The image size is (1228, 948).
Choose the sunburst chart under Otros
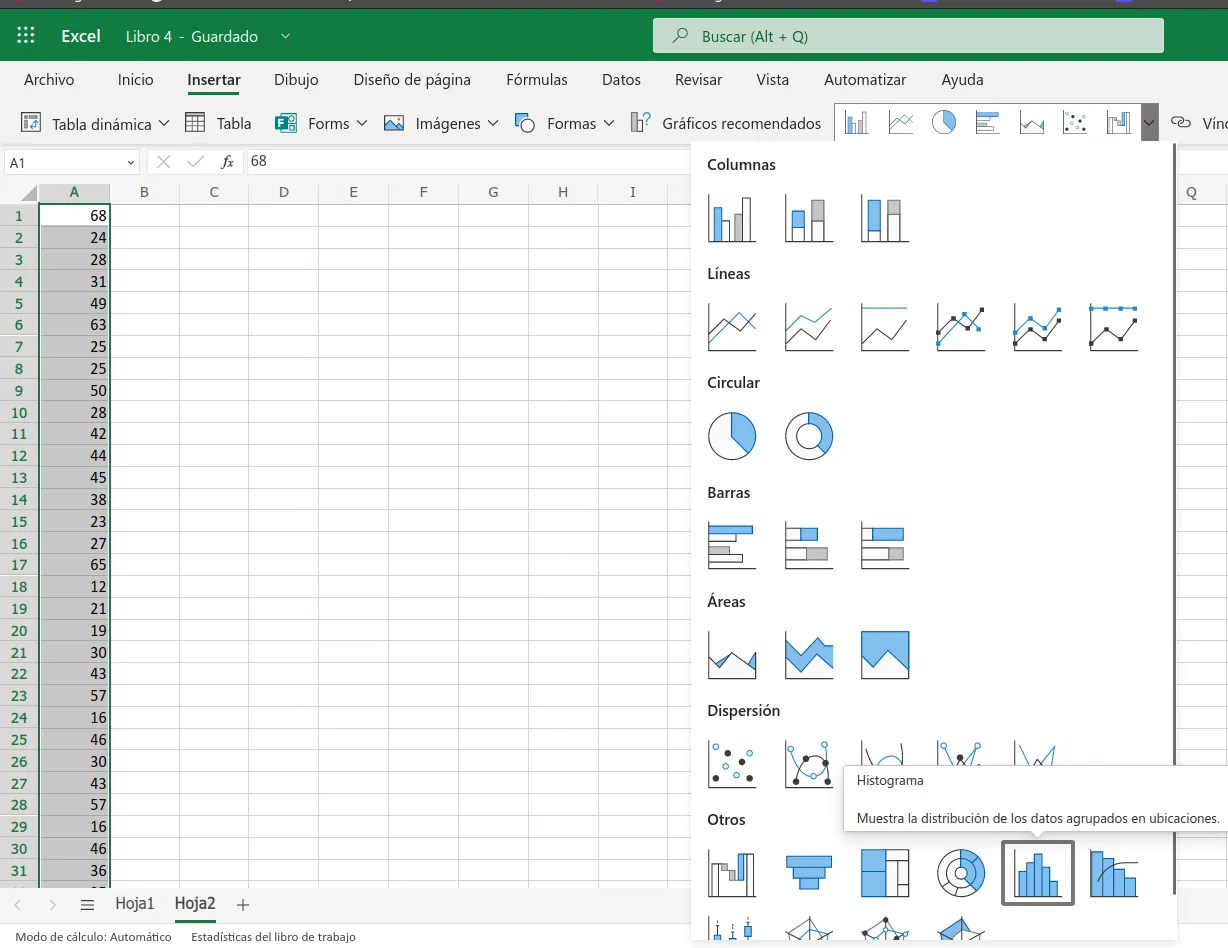coord(961,873)
